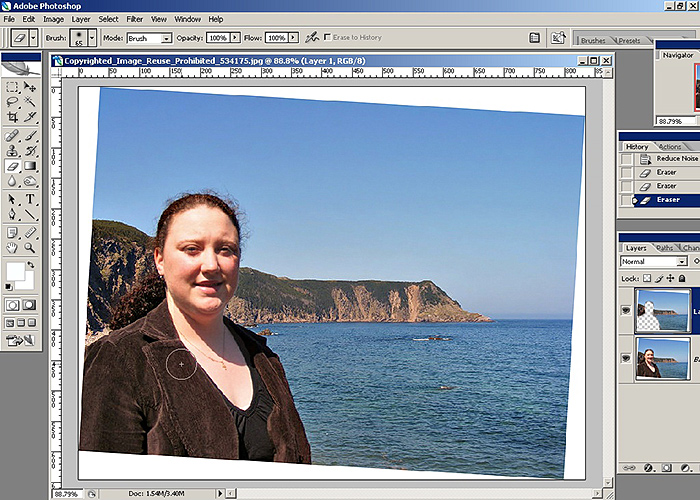Select the Rectangular Marquee tool
The width and height of the screenshot is (700, 500).
tap(12, 86)
